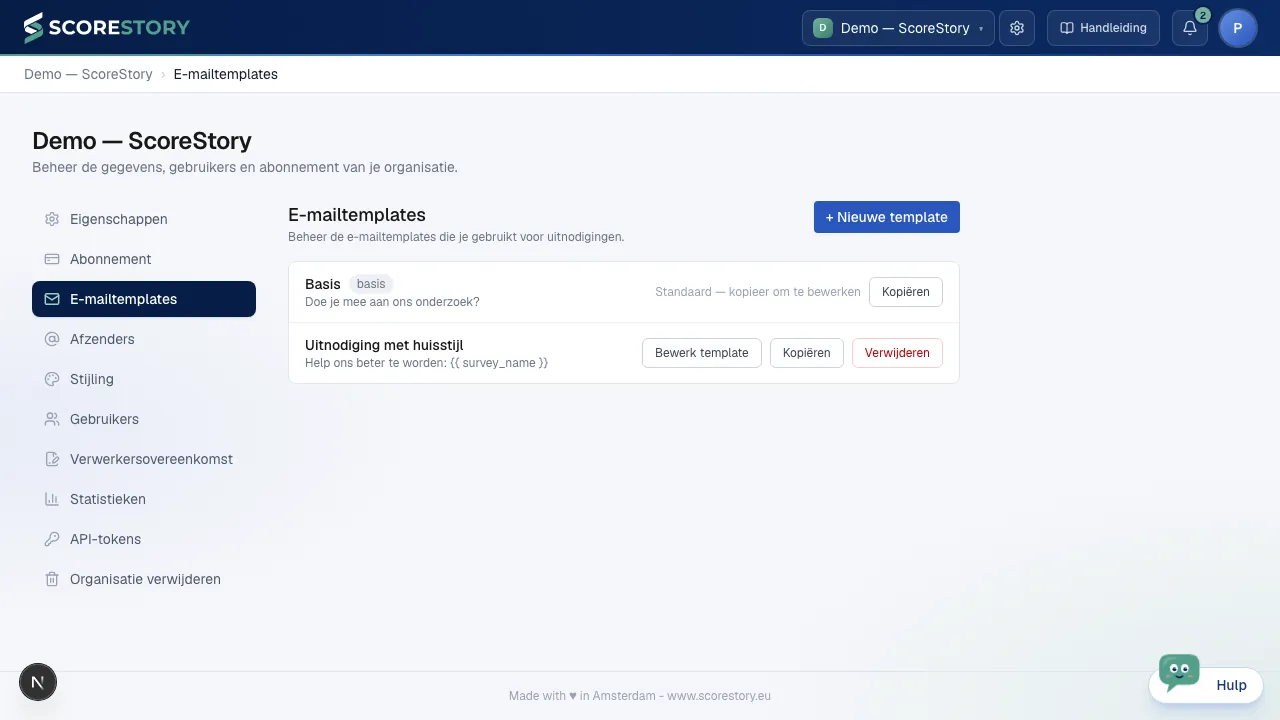
Task: Copy the Basis template
Action: click(x=906, y=292)
